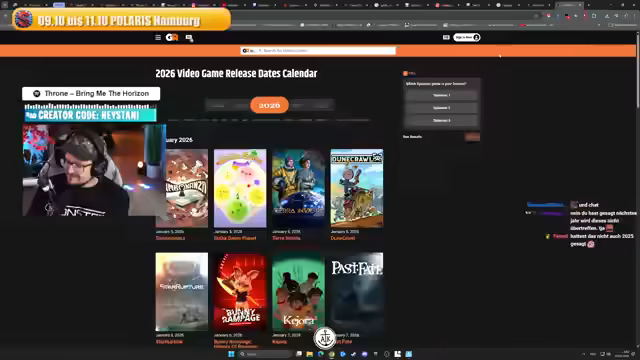
Task: Open the DuneCrawl game cover
Action: click(357, 188)
